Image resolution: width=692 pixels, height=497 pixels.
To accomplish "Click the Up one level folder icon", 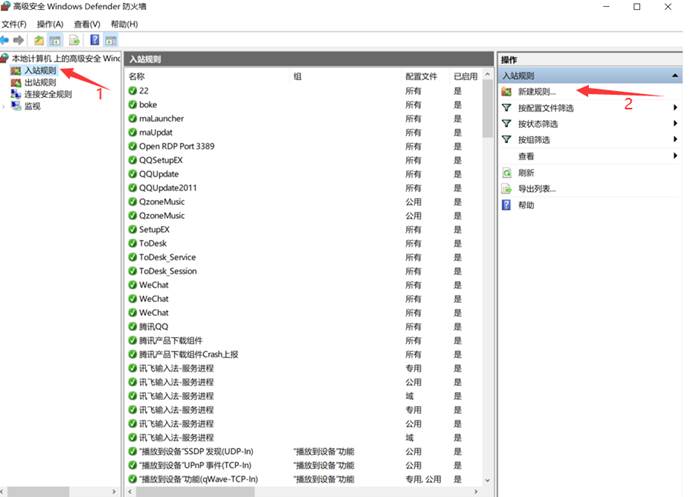I will [x=39, y=41].
